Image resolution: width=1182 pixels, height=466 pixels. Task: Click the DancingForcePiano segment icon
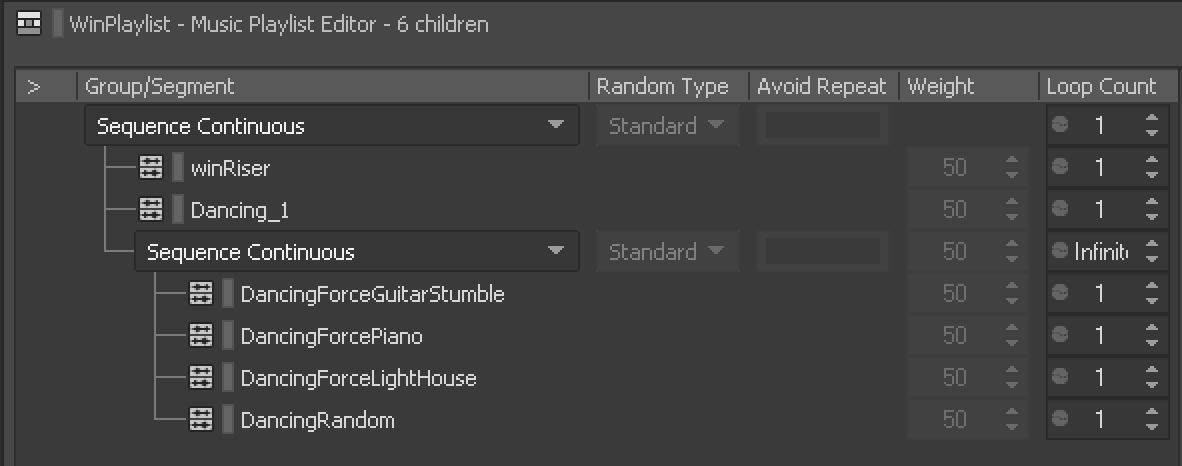201,336
